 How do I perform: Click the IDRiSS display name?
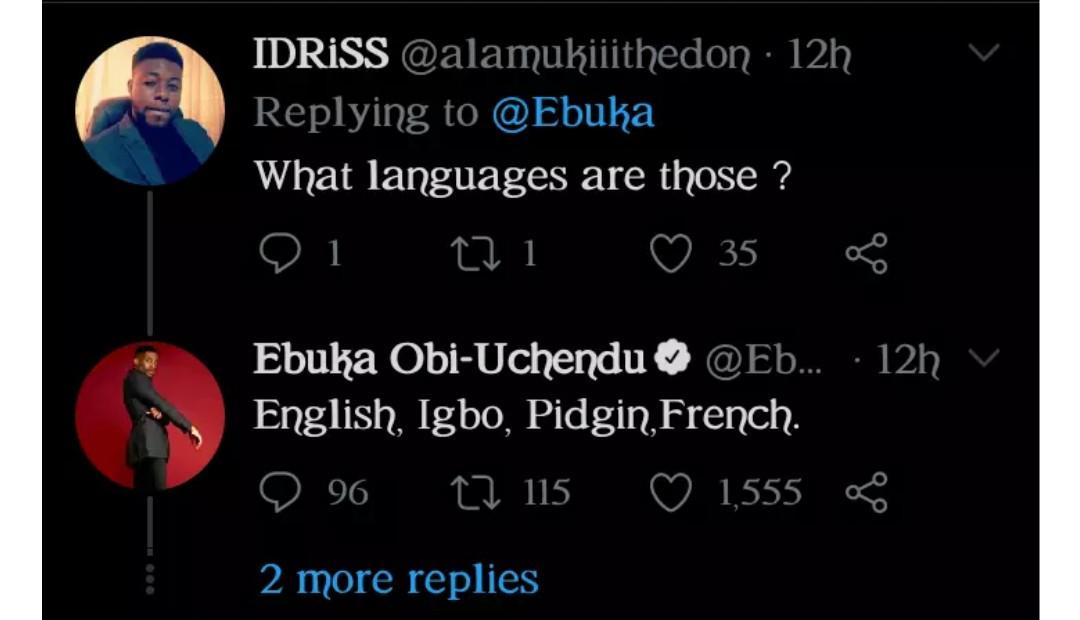click(320, 55)
